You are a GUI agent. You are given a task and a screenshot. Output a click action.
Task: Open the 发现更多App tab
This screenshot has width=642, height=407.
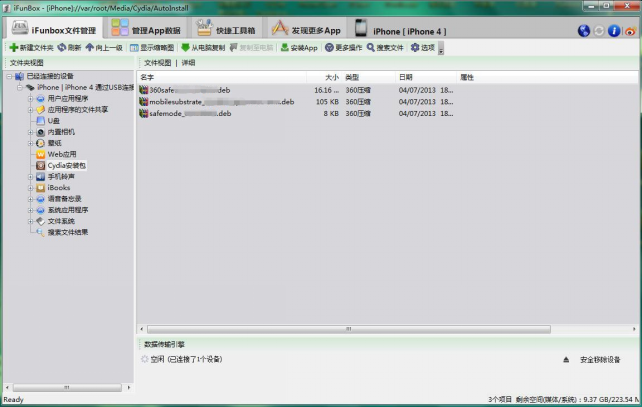pyautogui.click(x=305, y=29)
